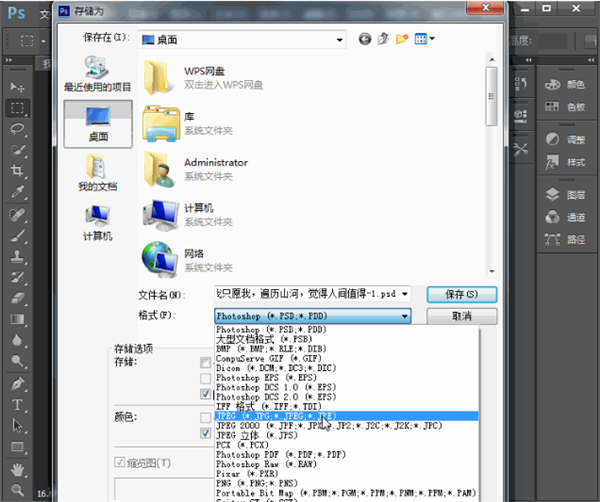
Task: Click the 取消 cancel button
Action: coord(462,316)
